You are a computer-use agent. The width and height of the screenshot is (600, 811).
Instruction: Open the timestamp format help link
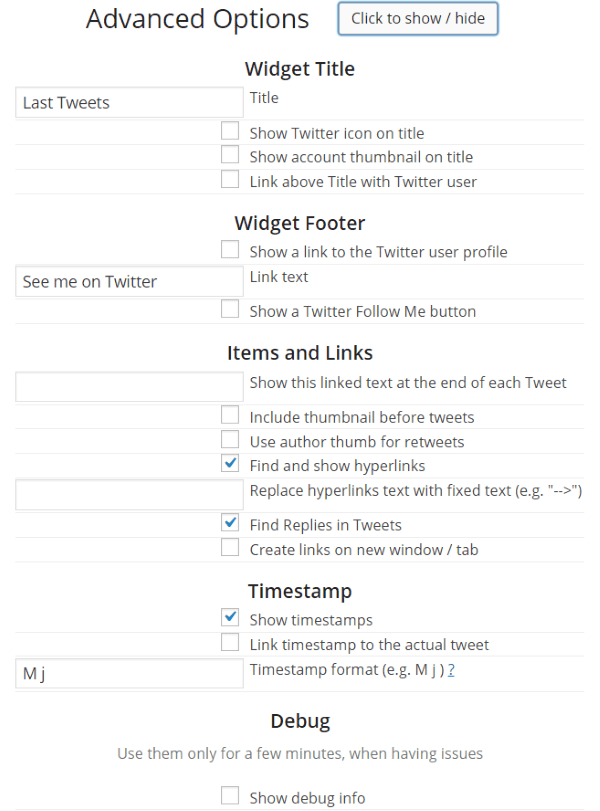click(451, 670)
